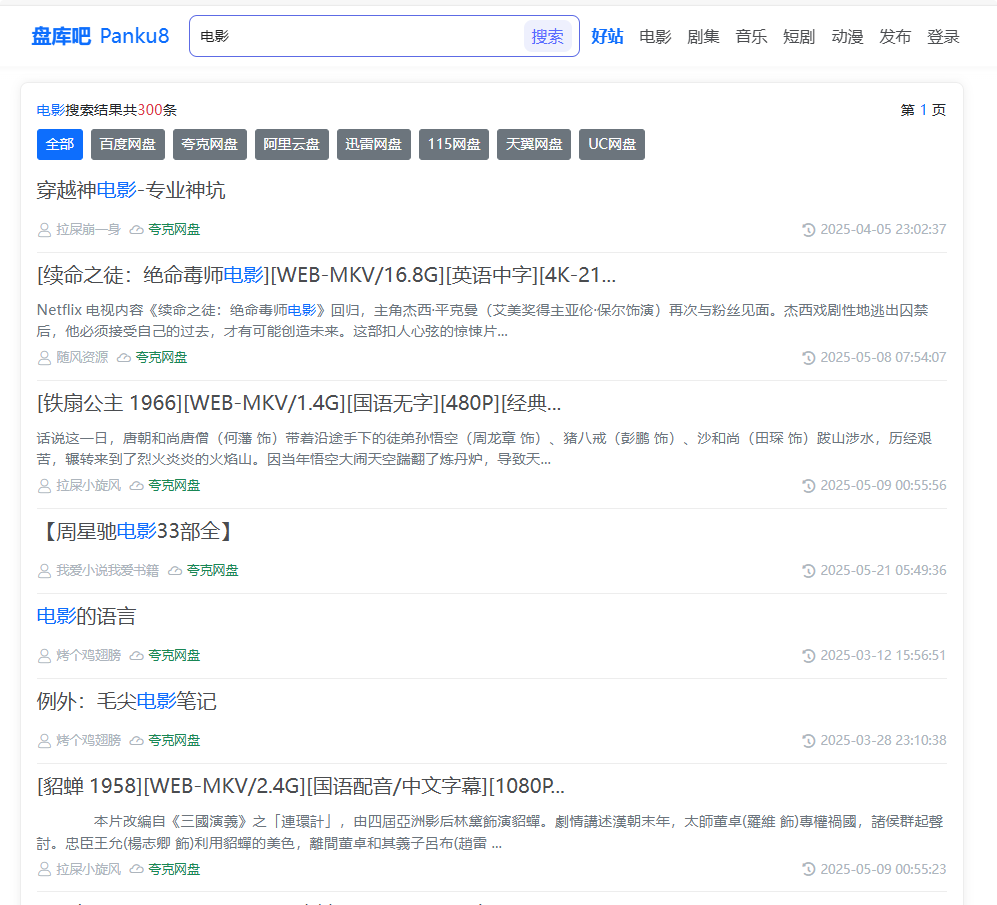Click the 盘库吧 Panku8 site logo
This screenshot has width=997, height=905.
click(x=100, y=36)
